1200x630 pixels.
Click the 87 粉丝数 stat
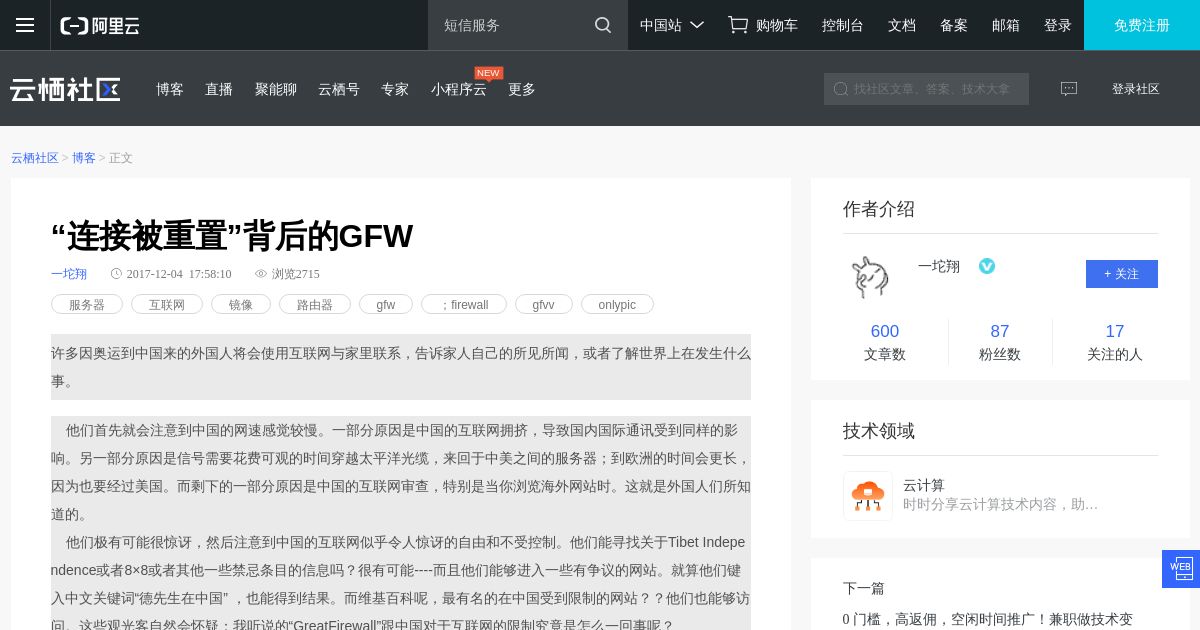[1000, 342]
